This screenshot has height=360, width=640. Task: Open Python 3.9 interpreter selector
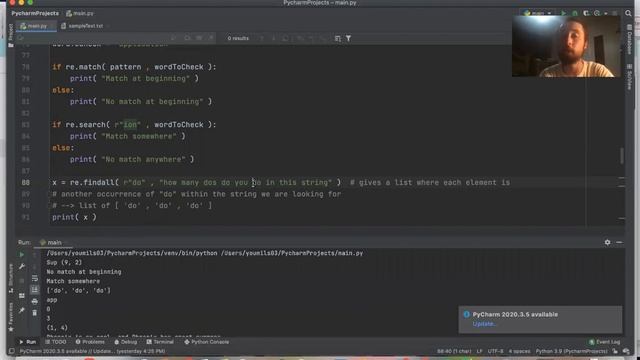(571, 351)
